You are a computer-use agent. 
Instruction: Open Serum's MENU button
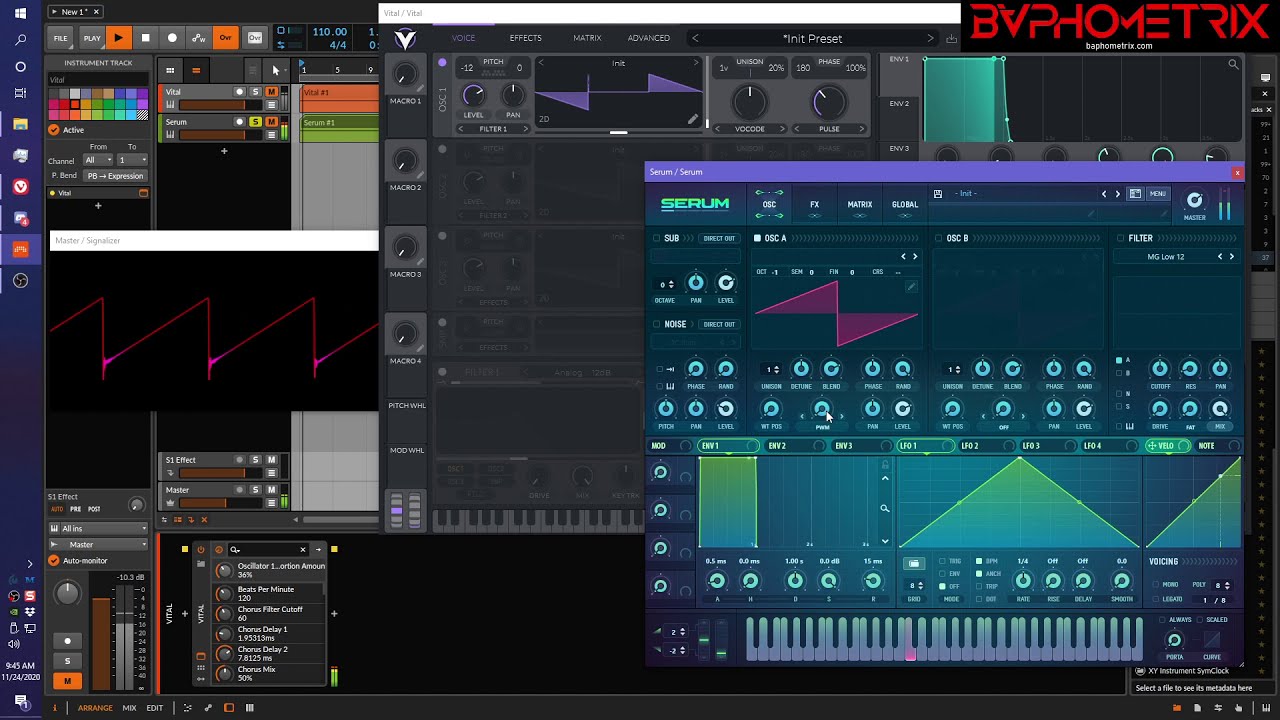[1157, 194]
